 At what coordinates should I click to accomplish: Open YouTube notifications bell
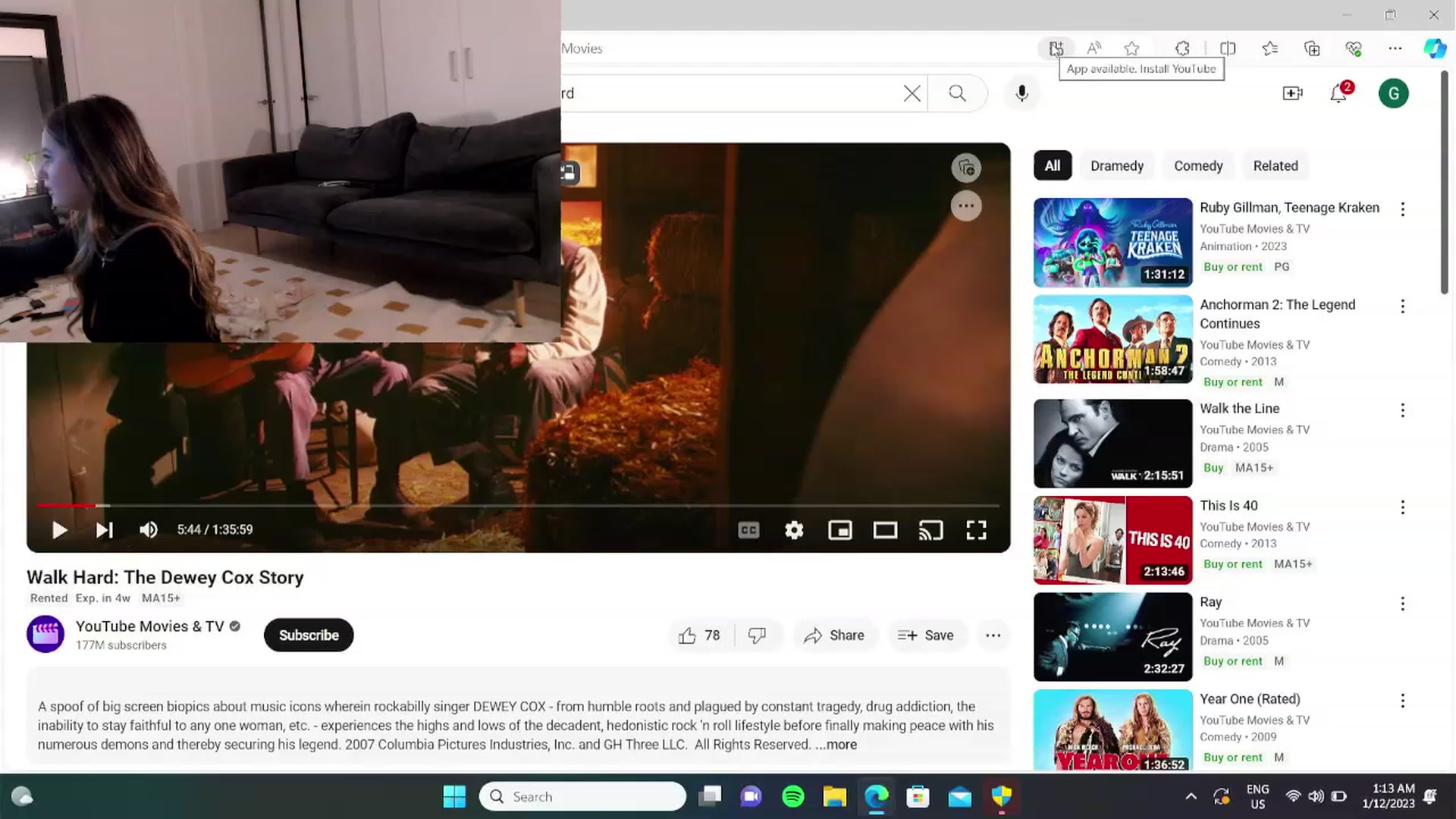pos(1339,93)
